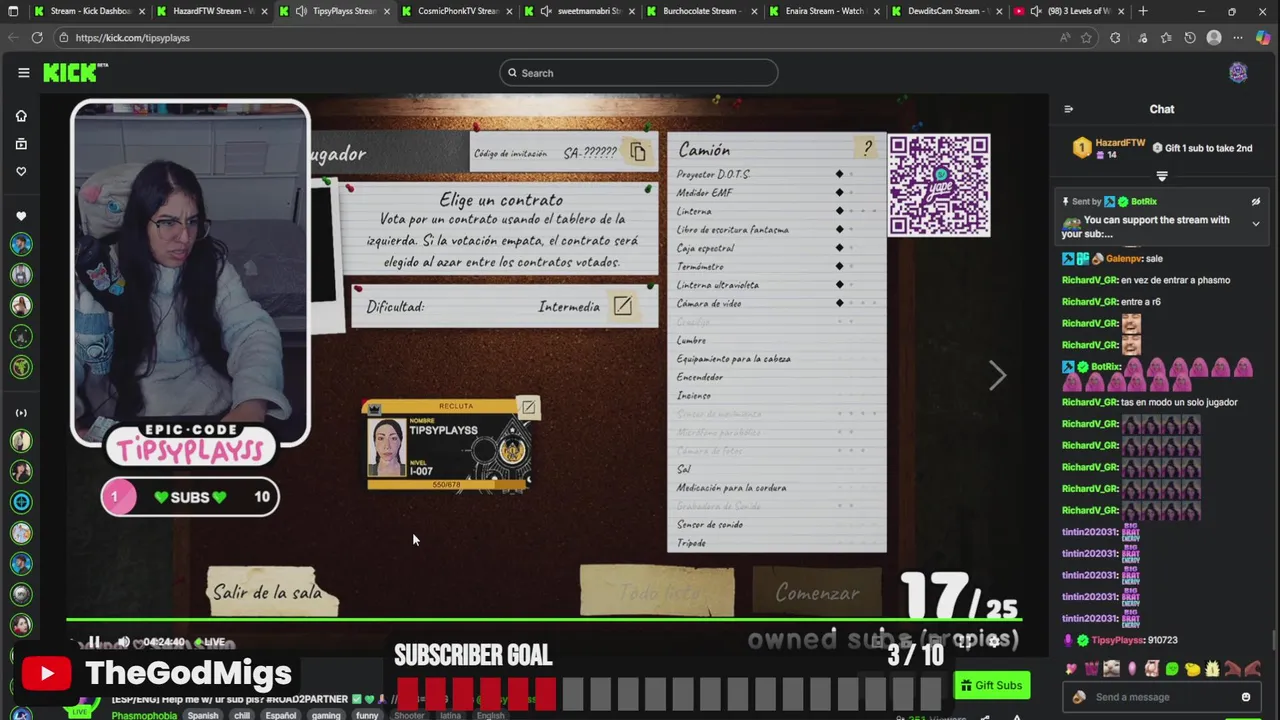This screenshot has height=720, width=1280.
Task: Click HazardFTW in gift leaderboard
Action: [x=1119, y=143]
